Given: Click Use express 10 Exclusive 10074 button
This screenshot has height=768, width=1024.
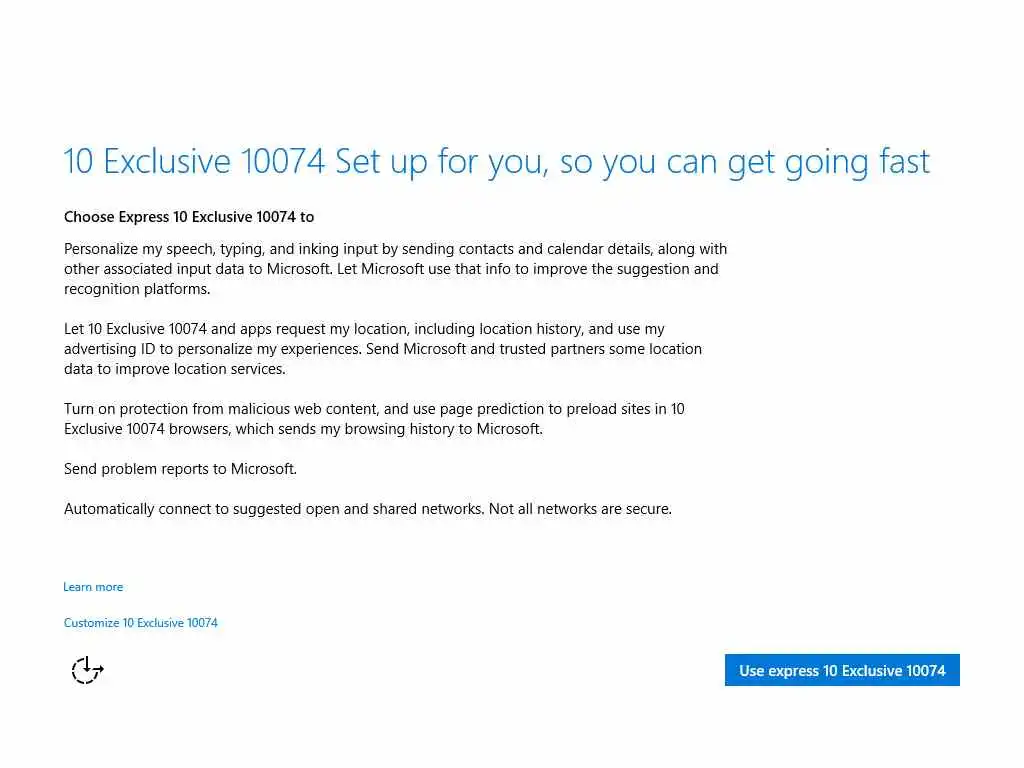Looking at the screenshot, I should point(842,670).
